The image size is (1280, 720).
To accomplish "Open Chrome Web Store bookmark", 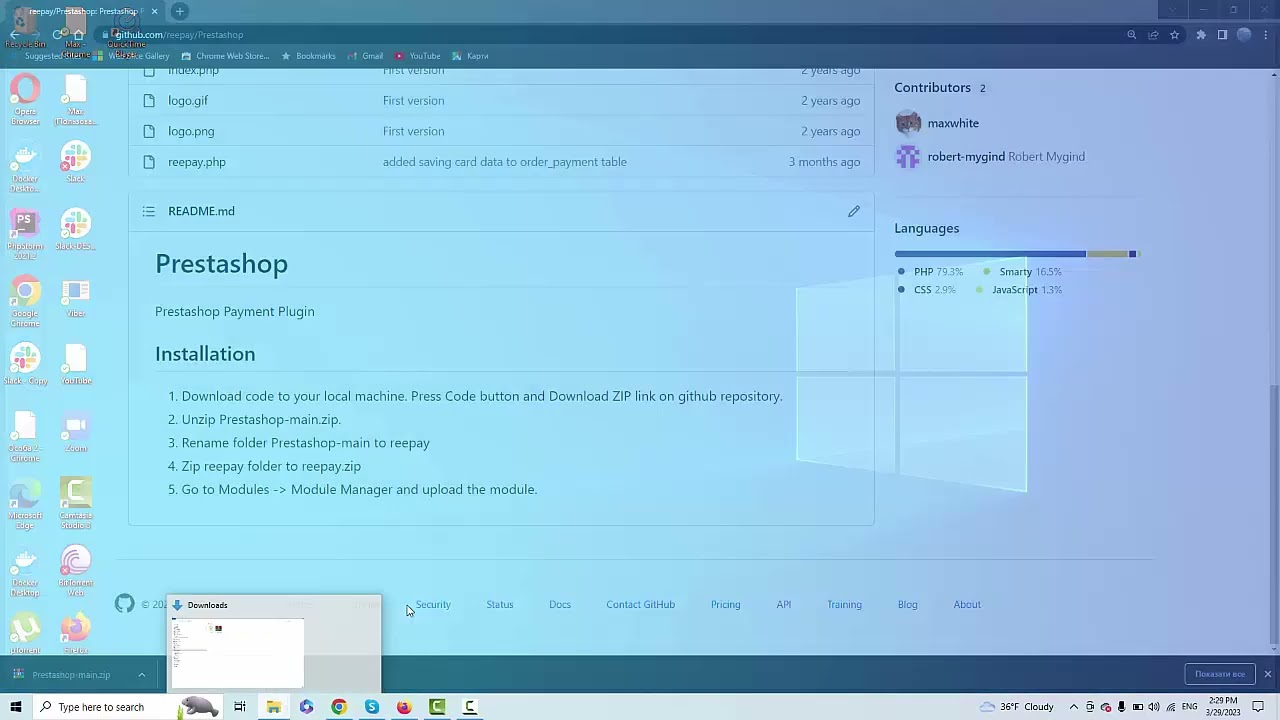I will pyautogui.click(x=226, y=56).
